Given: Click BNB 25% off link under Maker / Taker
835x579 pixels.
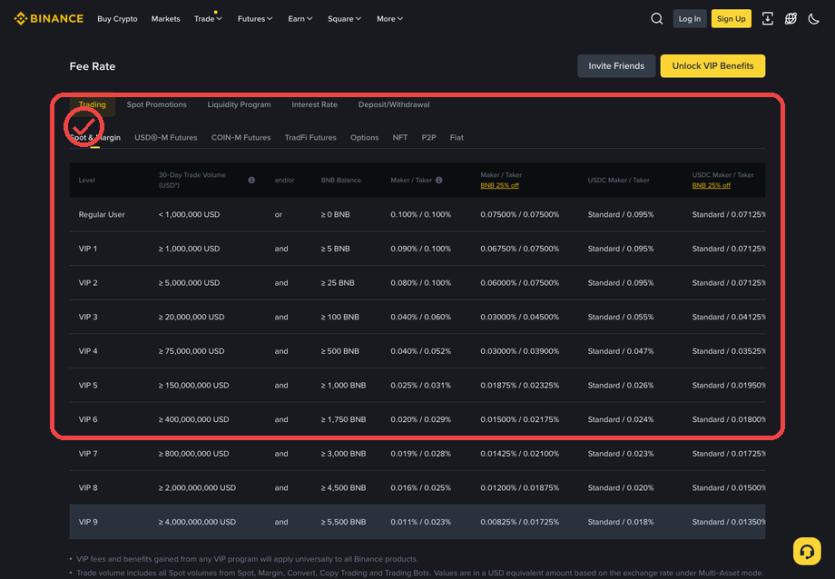Looking at the screenshot, I should (500, 185).
